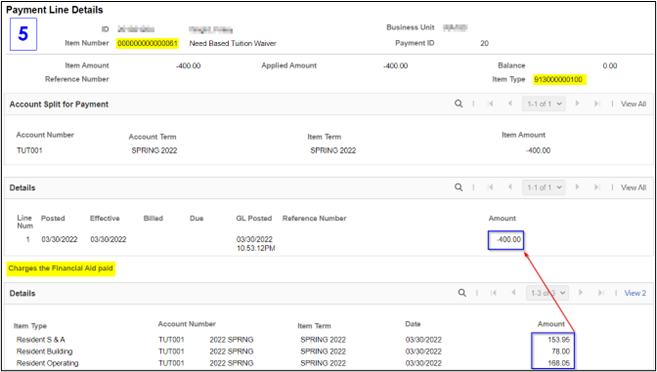657x372 pixels.
Task: Click search icon in lower Details section
Action: pos(462,293)
